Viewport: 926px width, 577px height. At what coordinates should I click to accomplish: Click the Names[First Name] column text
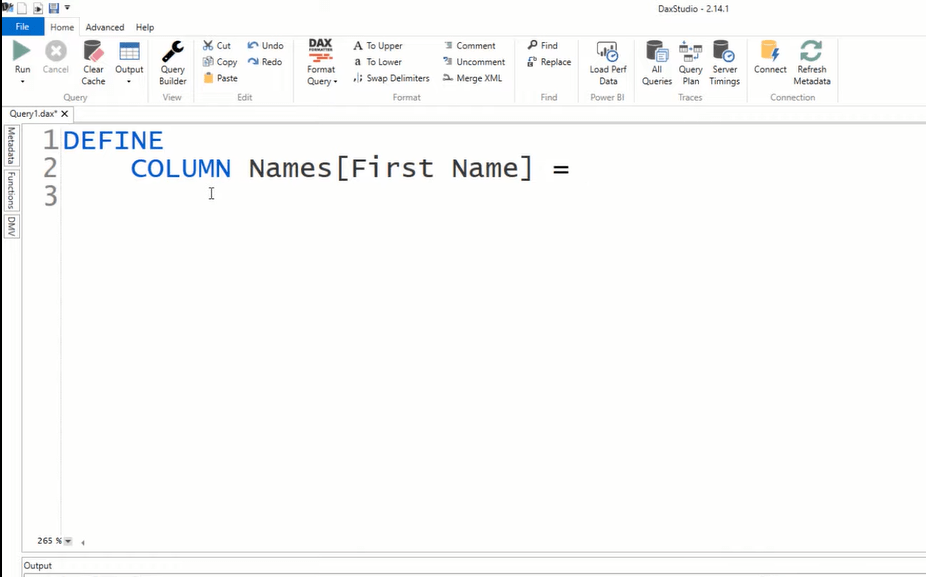(x=390, y=168)
